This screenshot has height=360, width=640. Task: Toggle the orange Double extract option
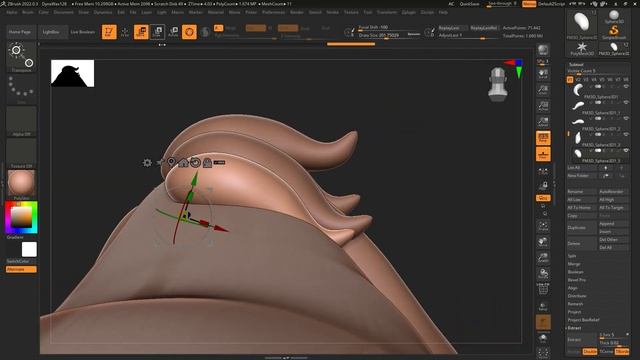pos(590,351)
